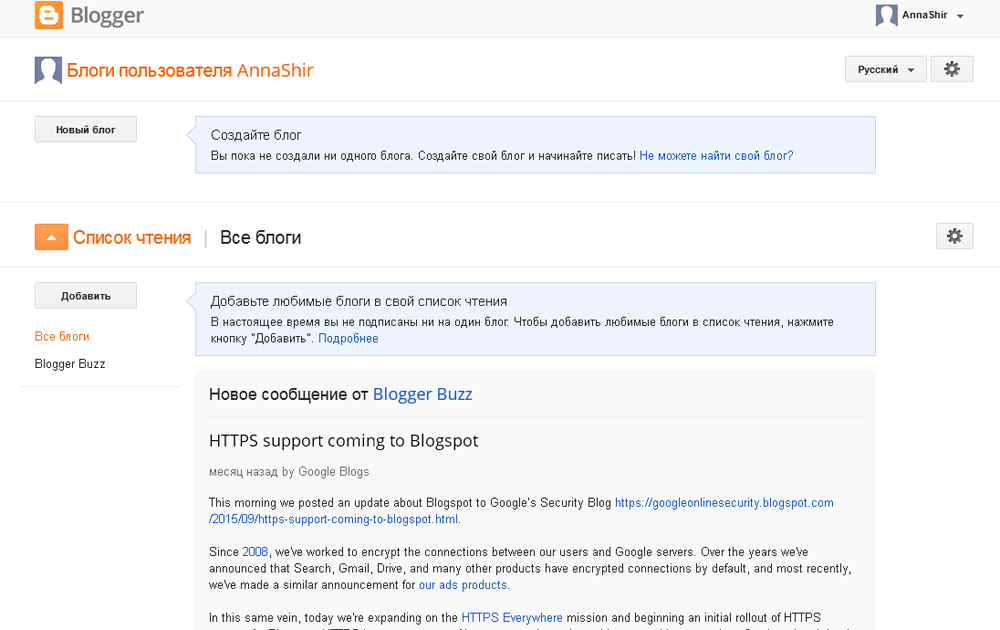Image resolution: width=1000 pixels, height=630 pixels.
Task: Open the AnnaShir profile link in heading
Action: click(x=275, y=70)
